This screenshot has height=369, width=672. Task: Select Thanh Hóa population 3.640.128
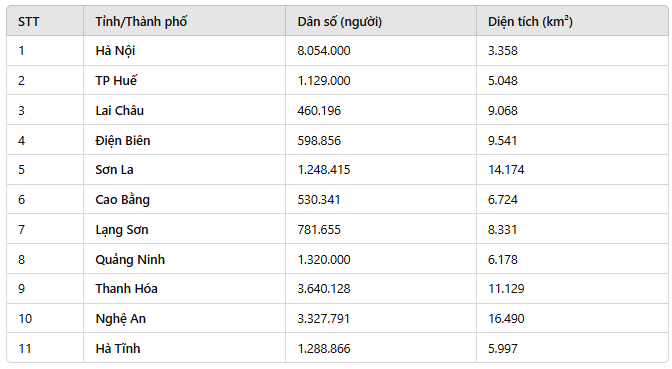coord(324,289)
